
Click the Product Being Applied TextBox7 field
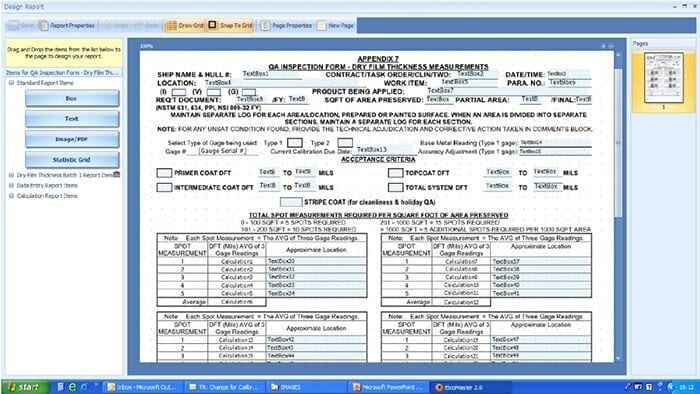pyautogui.click(x=508, y=91)
